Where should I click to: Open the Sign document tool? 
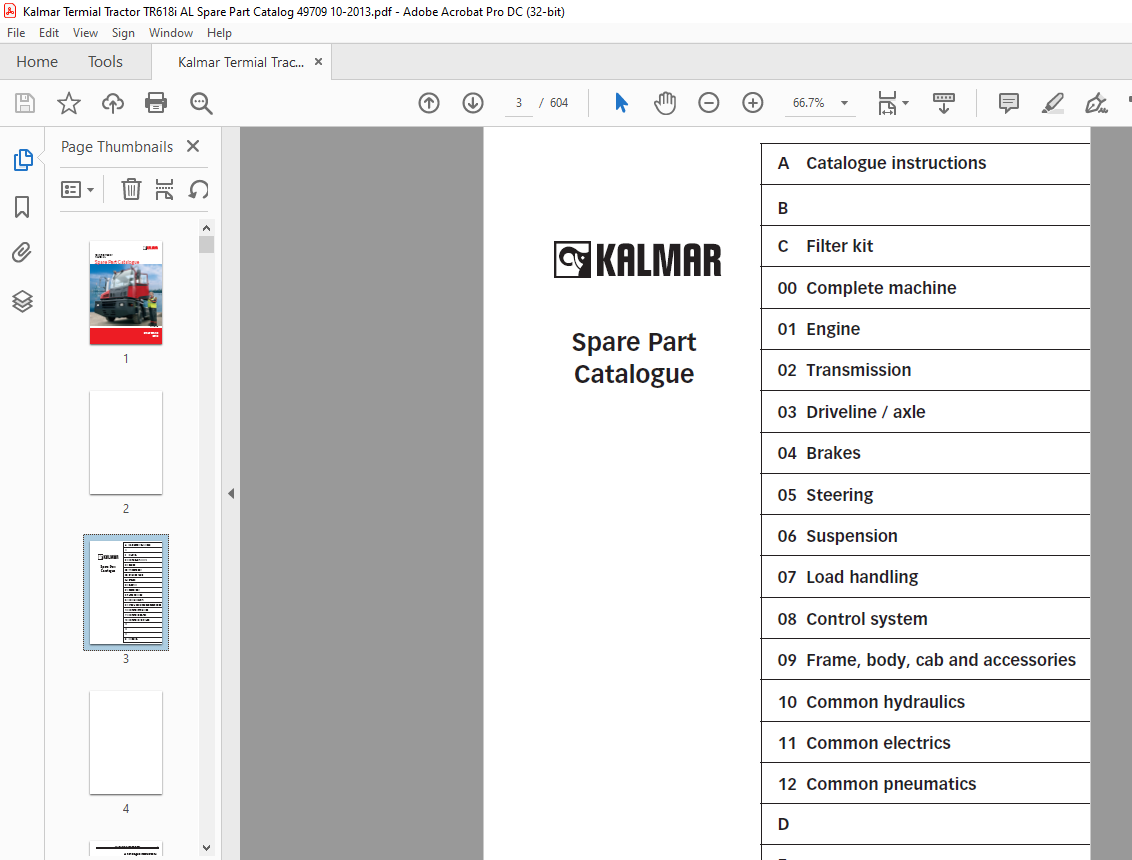tap(1096, 103)
